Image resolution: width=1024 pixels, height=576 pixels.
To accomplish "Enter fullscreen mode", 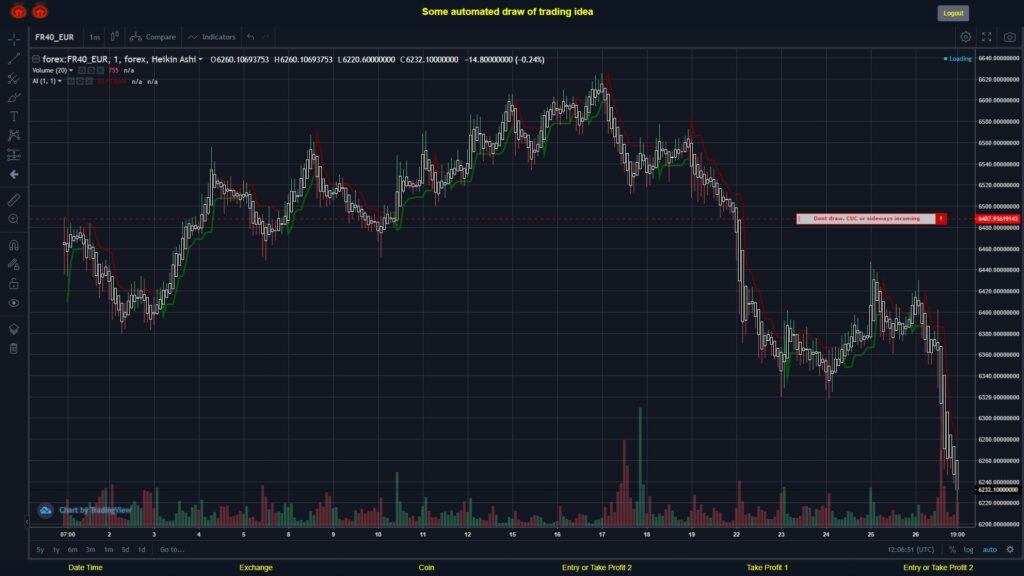I will pos(987,37).
